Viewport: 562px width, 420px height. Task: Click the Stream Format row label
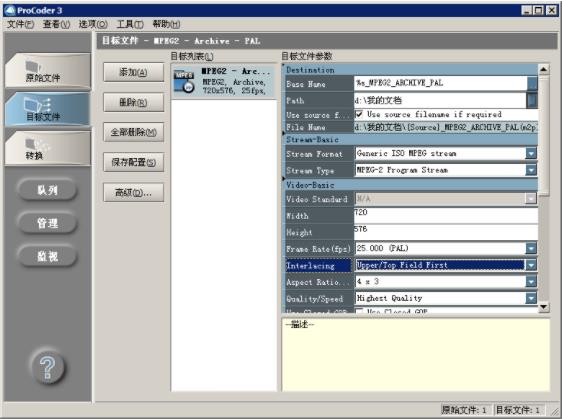coord(318,154)
